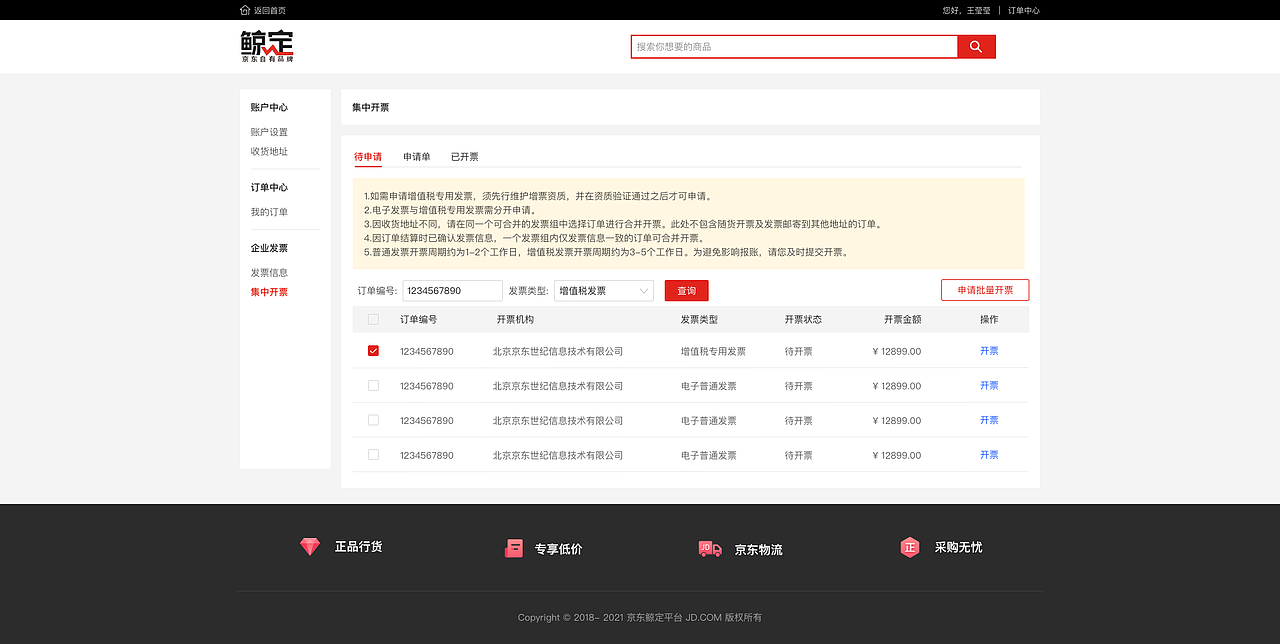Switch to the 已开票 tab
Image resolution: width=1280 pixels, height=644 pixels.
pyautogui.click(x=464, y=156)
